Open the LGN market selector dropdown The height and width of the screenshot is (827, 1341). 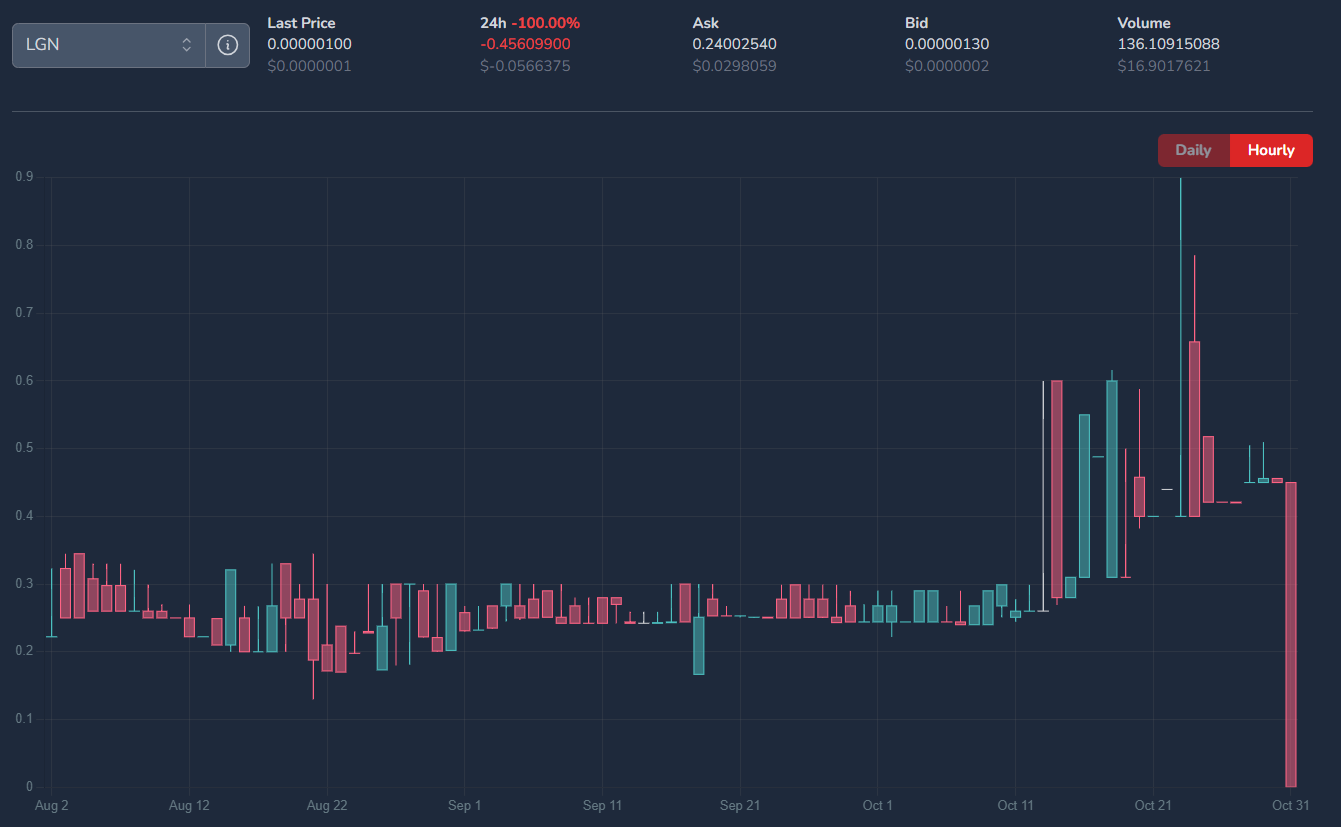(x=100, y=45)
